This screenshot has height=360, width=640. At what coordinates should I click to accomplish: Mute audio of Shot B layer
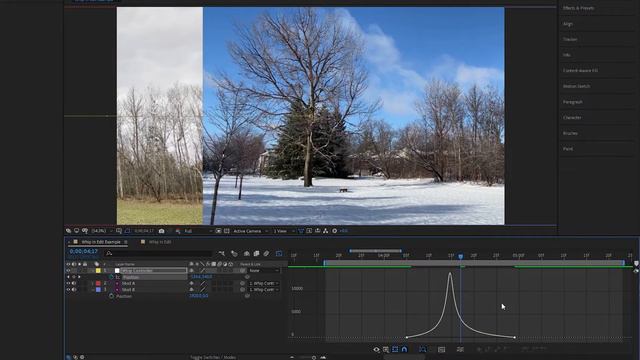click(x=74, y=290)
